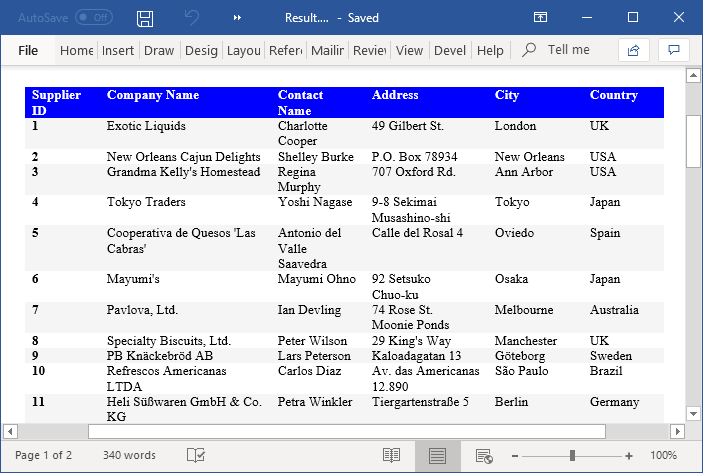
Task: Click the 340 words count
Action: pos(129,455)
